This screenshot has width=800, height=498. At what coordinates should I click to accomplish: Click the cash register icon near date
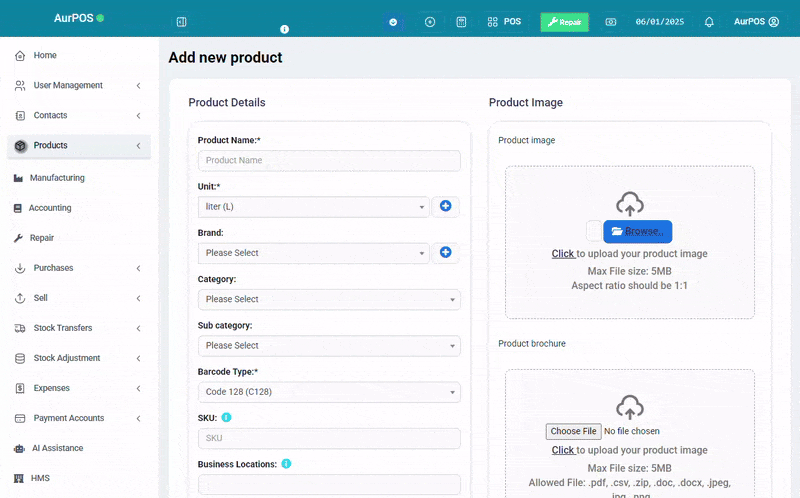(x=611, y=22)
